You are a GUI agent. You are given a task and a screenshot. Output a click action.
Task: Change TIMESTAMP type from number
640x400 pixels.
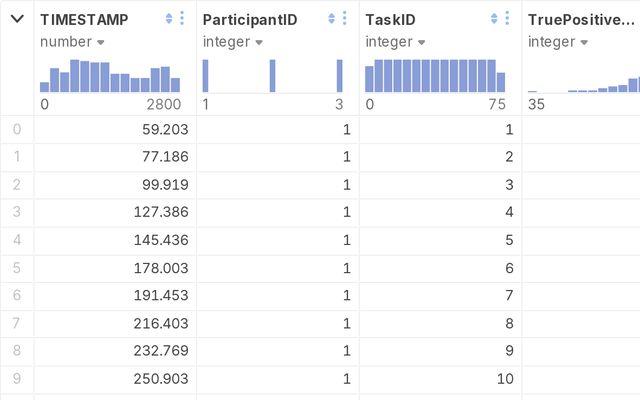point(72,42)
